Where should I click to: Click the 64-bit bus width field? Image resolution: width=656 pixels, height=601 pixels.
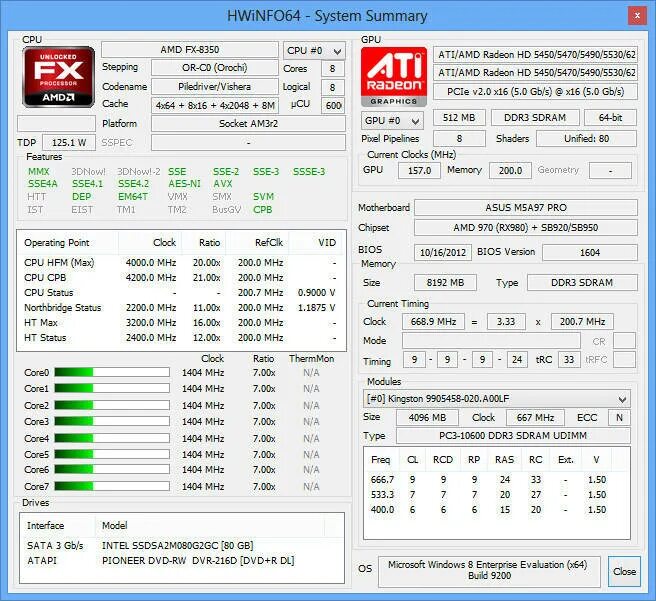610,118
